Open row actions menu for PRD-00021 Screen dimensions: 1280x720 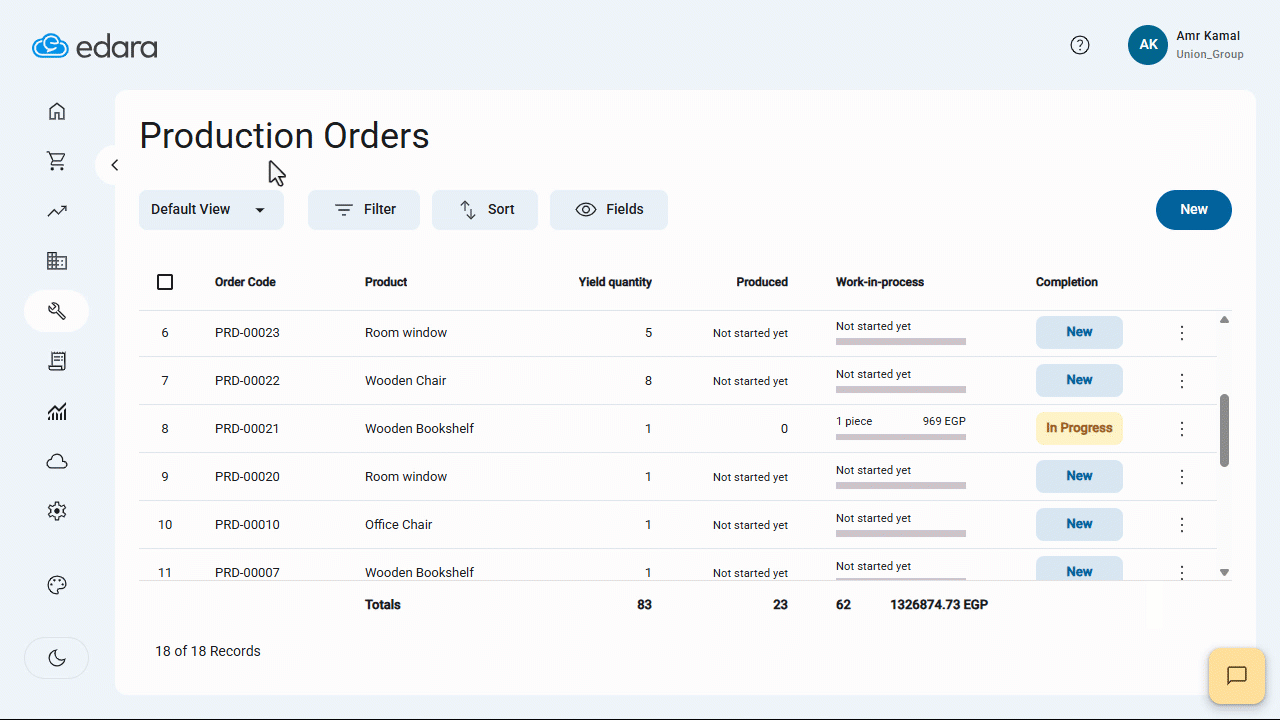coord(1182,429)
